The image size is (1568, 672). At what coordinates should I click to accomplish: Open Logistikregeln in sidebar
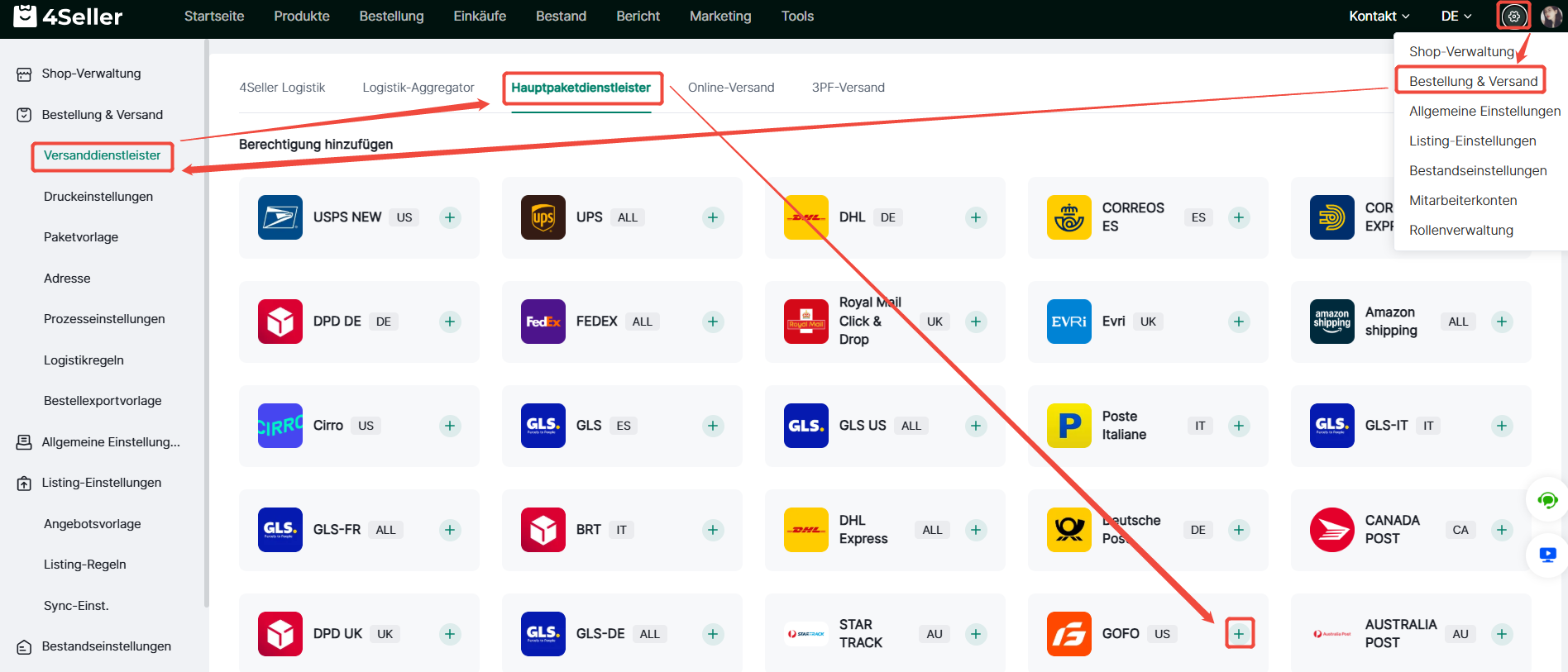pyautogui.click(x=84, y=360)
